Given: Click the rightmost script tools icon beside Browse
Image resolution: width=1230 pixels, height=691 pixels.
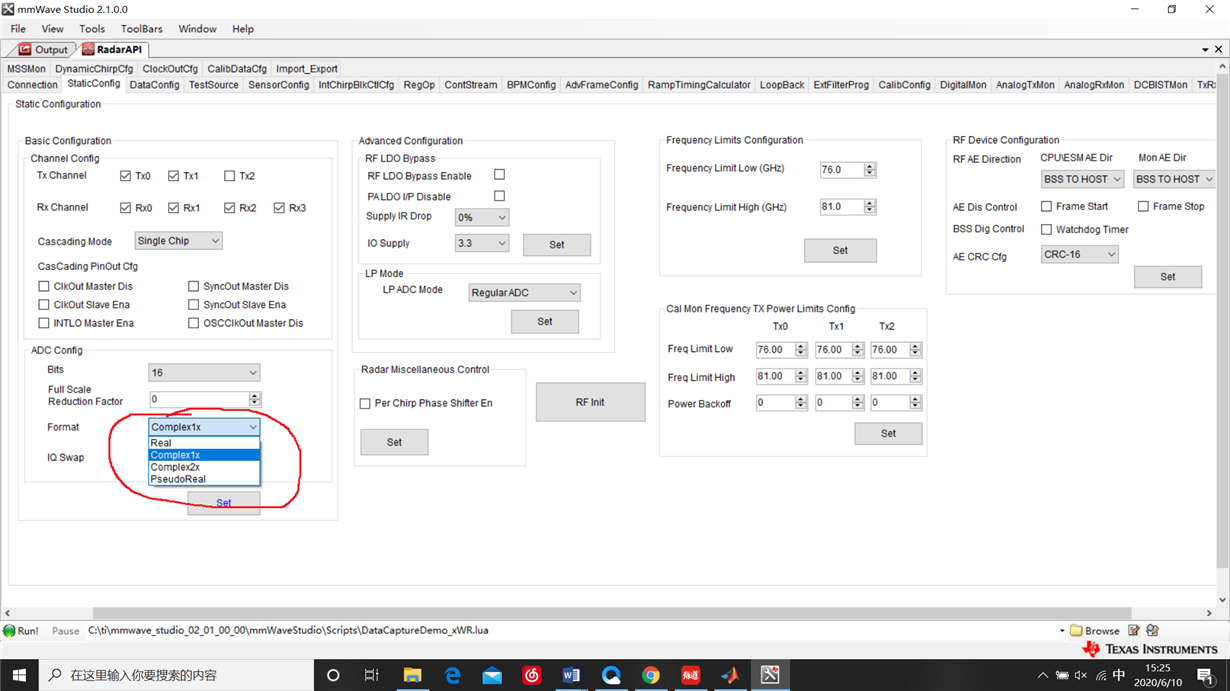Looking at the screenshot, I should (x=1152, y=631).
